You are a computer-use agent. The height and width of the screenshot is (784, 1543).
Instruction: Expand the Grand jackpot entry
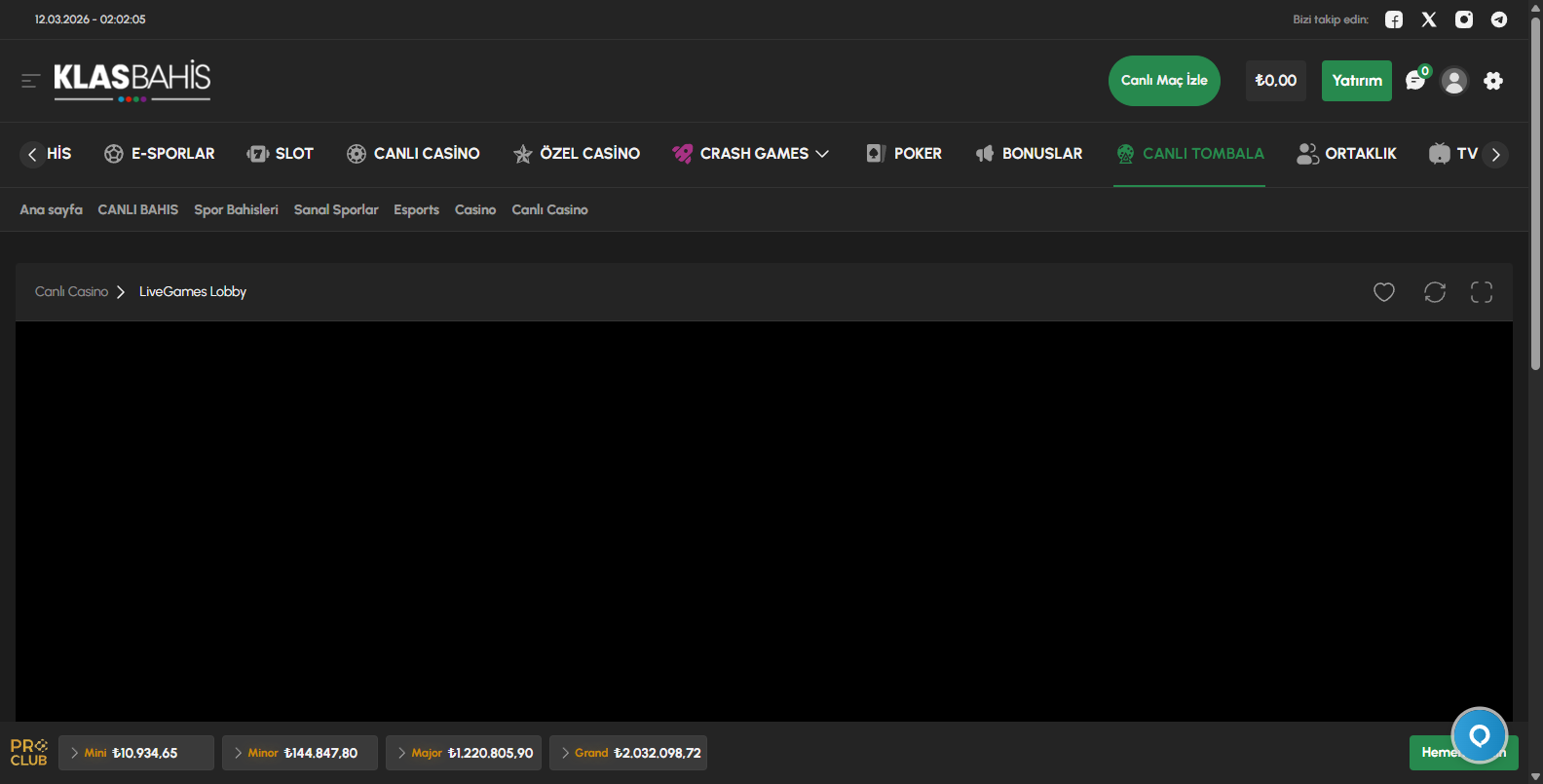(x=628, y=753)
